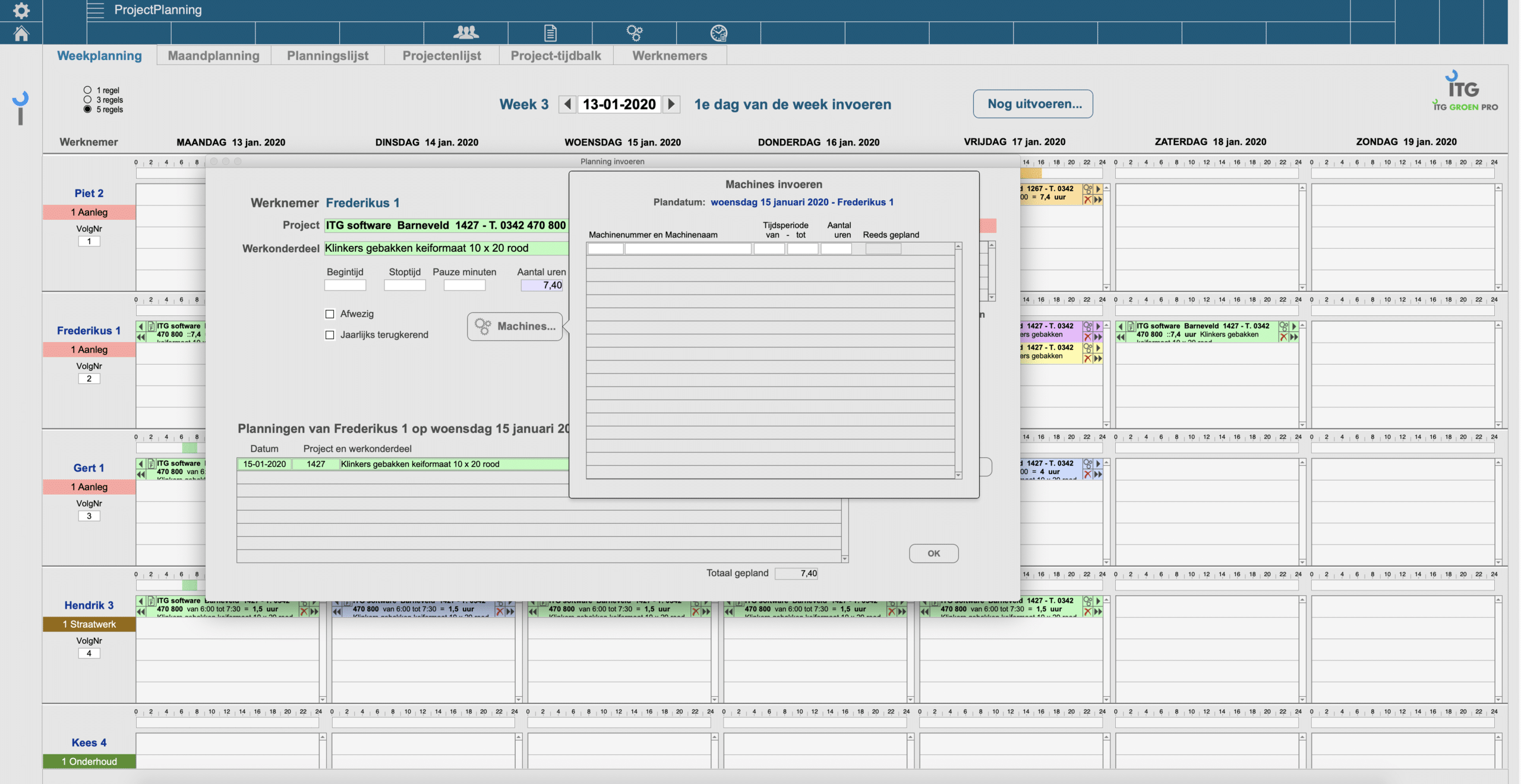Advance to next week with right arrow
The height and width of the screenshot is (784, 1521).
click(671, 104)
